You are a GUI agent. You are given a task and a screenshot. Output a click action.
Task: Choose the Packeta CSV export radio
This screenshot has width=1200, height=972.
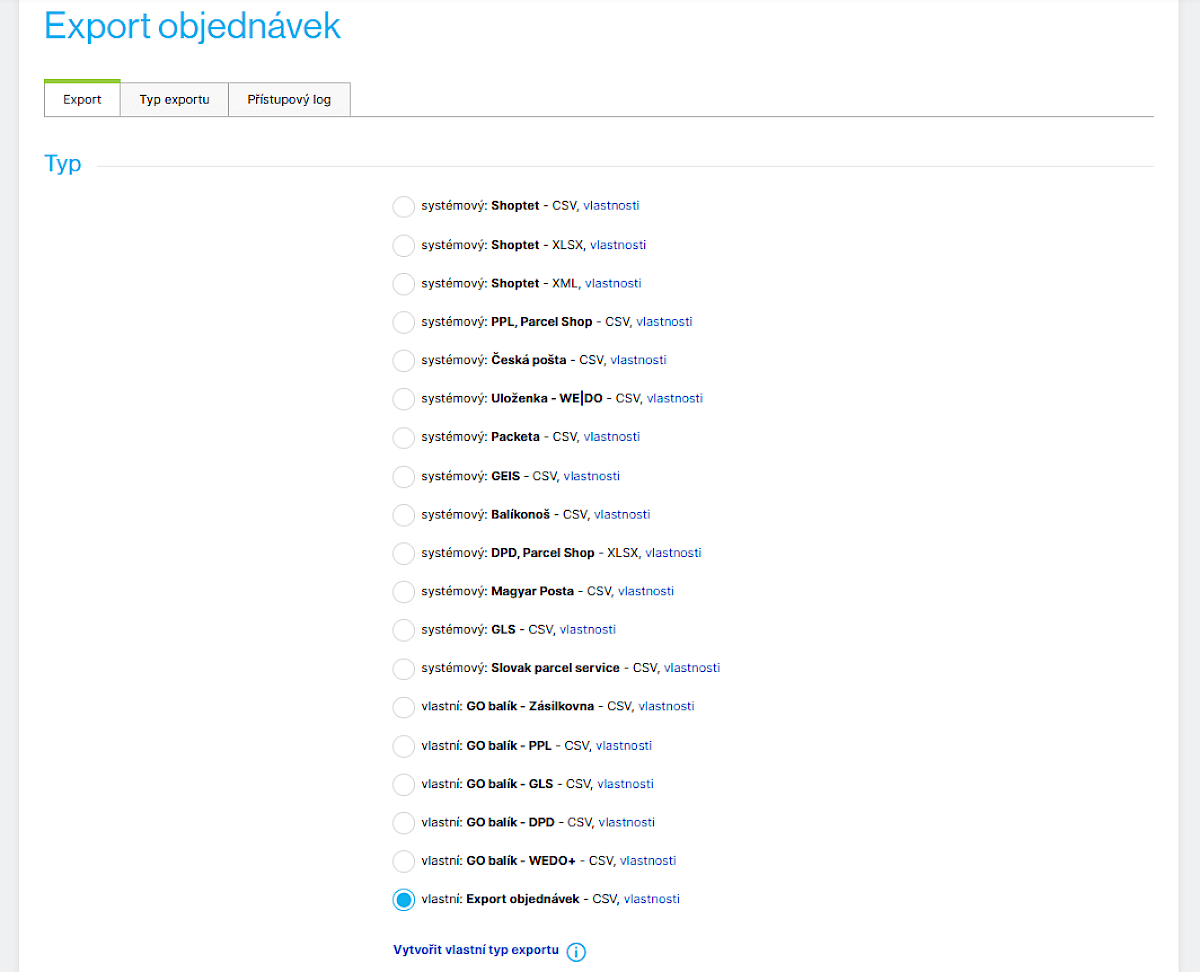point(403,438)
